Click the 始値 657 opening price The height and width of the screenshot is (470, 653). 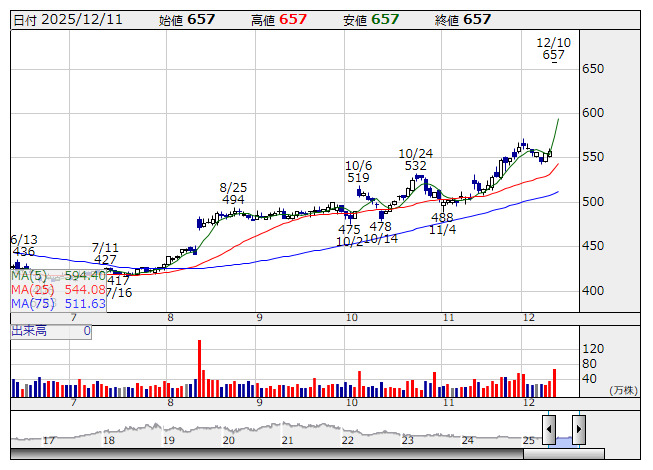(187, 20)
